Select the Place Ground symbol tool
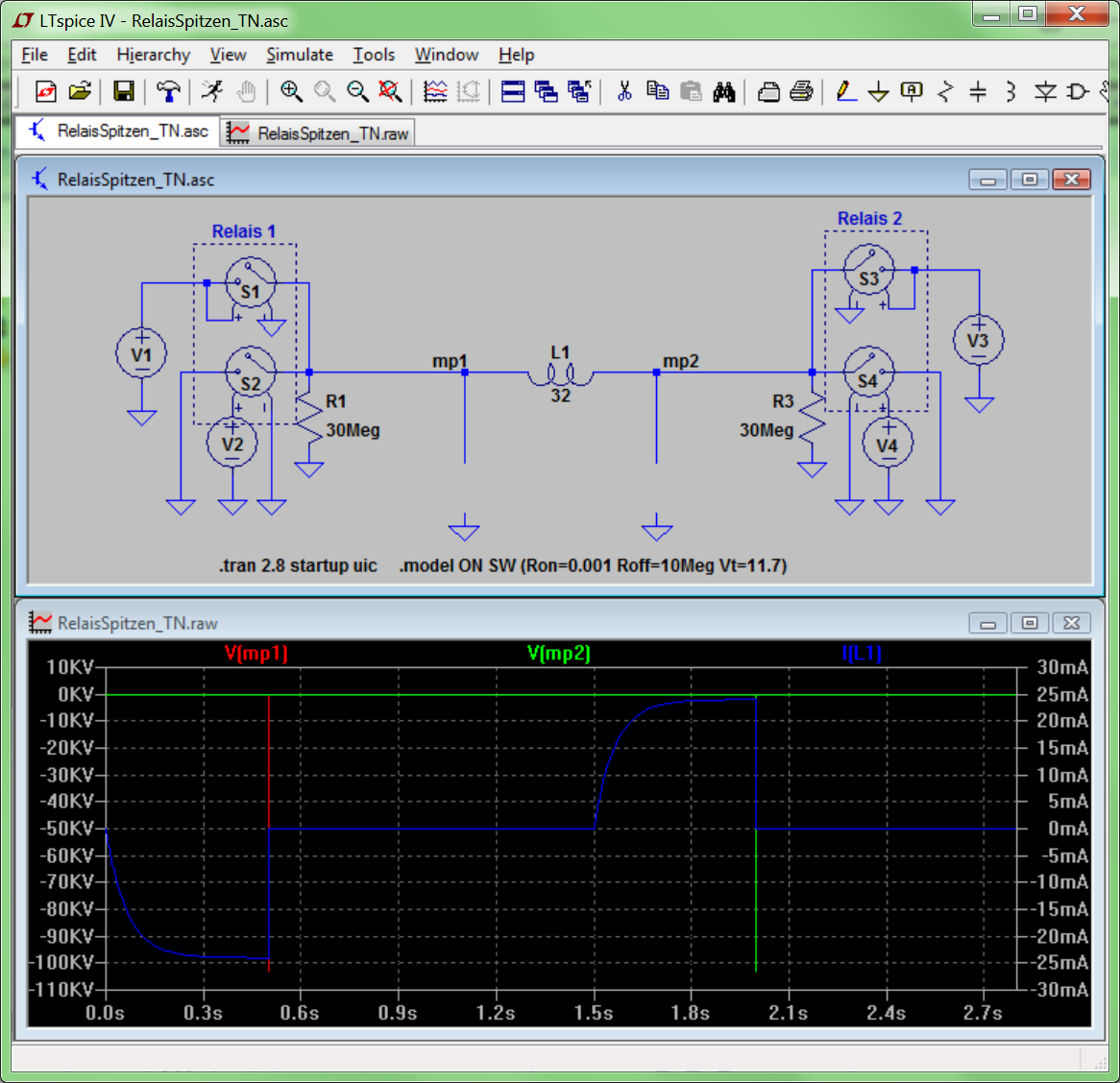 click(x=878, y=92)
